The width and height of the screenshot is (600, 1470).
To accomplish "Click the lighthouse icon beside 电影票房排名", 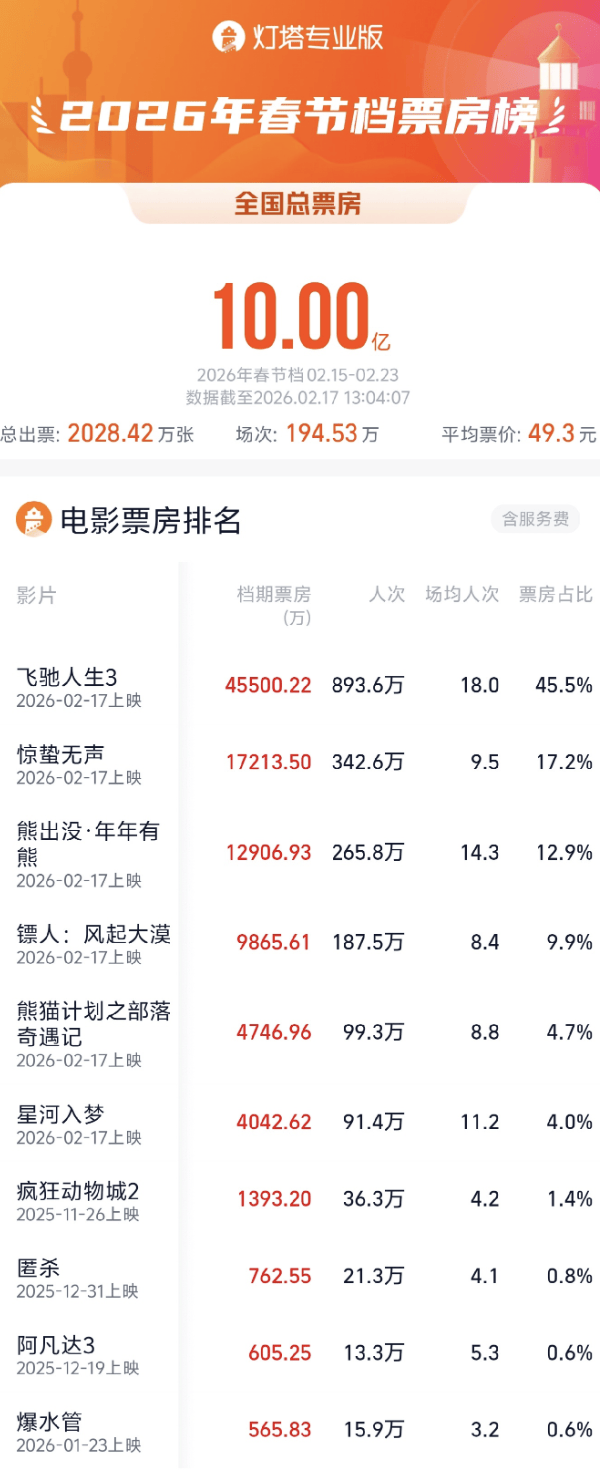I will (x=34, y=520).
